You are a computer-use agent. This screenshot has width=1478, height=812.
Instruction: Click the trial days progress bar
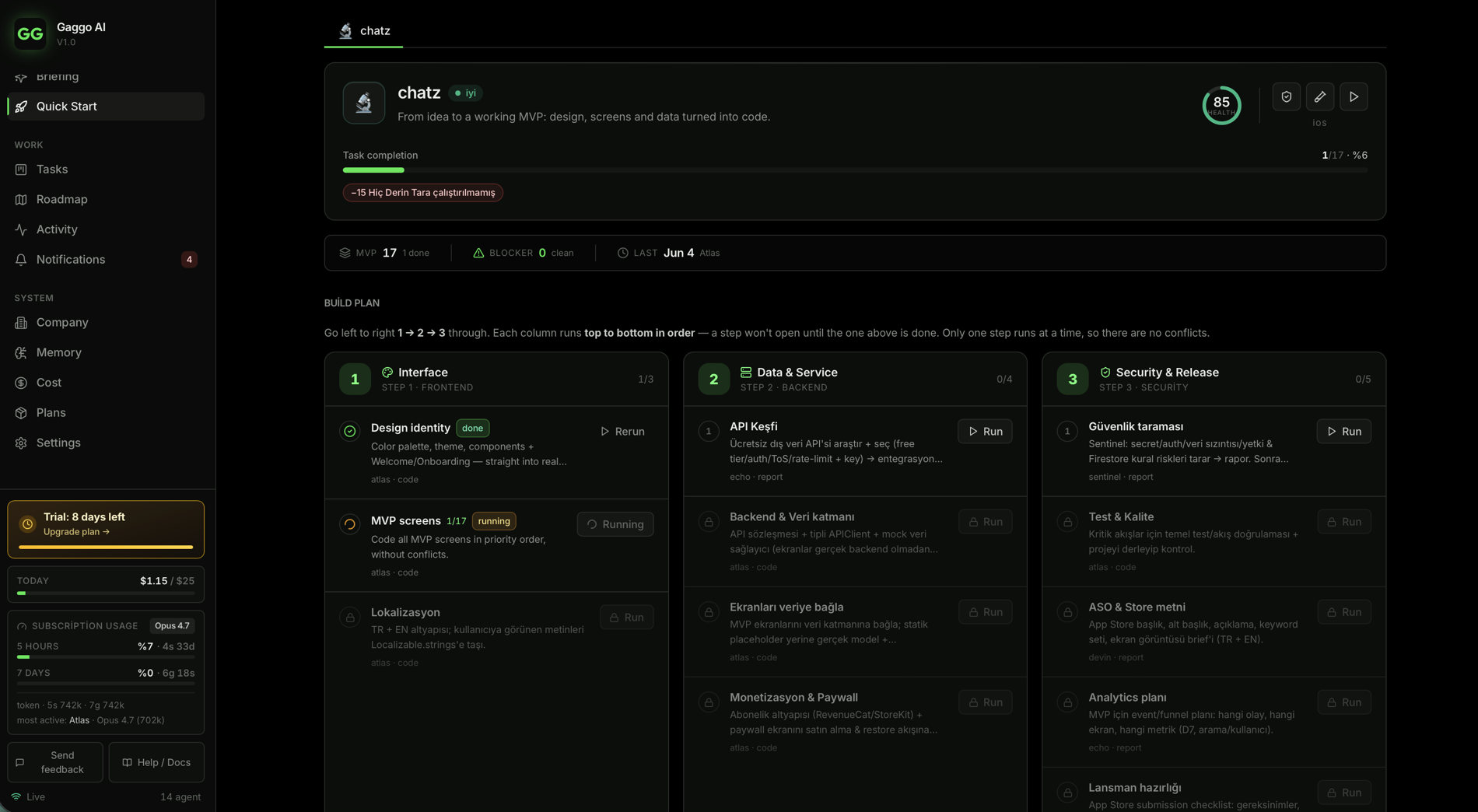pos(106,548)
